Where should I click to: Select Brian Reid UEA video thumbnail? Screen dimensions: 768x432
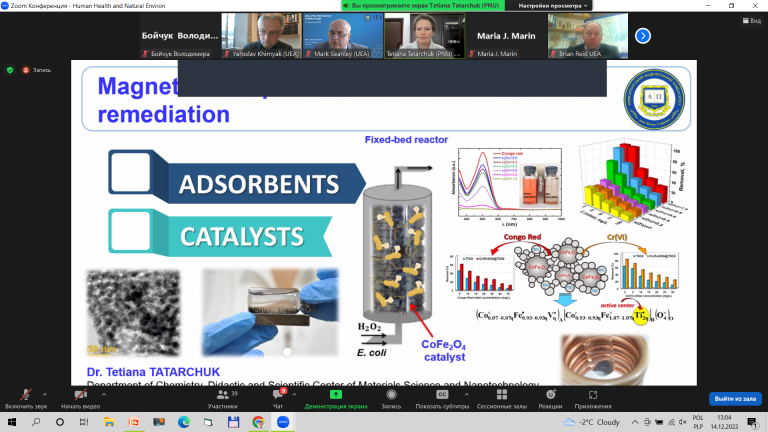tap(588, 36)
